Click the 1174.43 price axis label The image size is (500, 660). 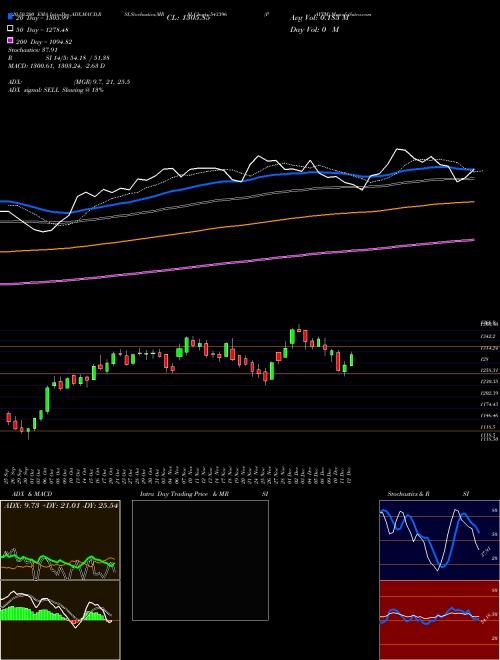click(x=489, y=404)
